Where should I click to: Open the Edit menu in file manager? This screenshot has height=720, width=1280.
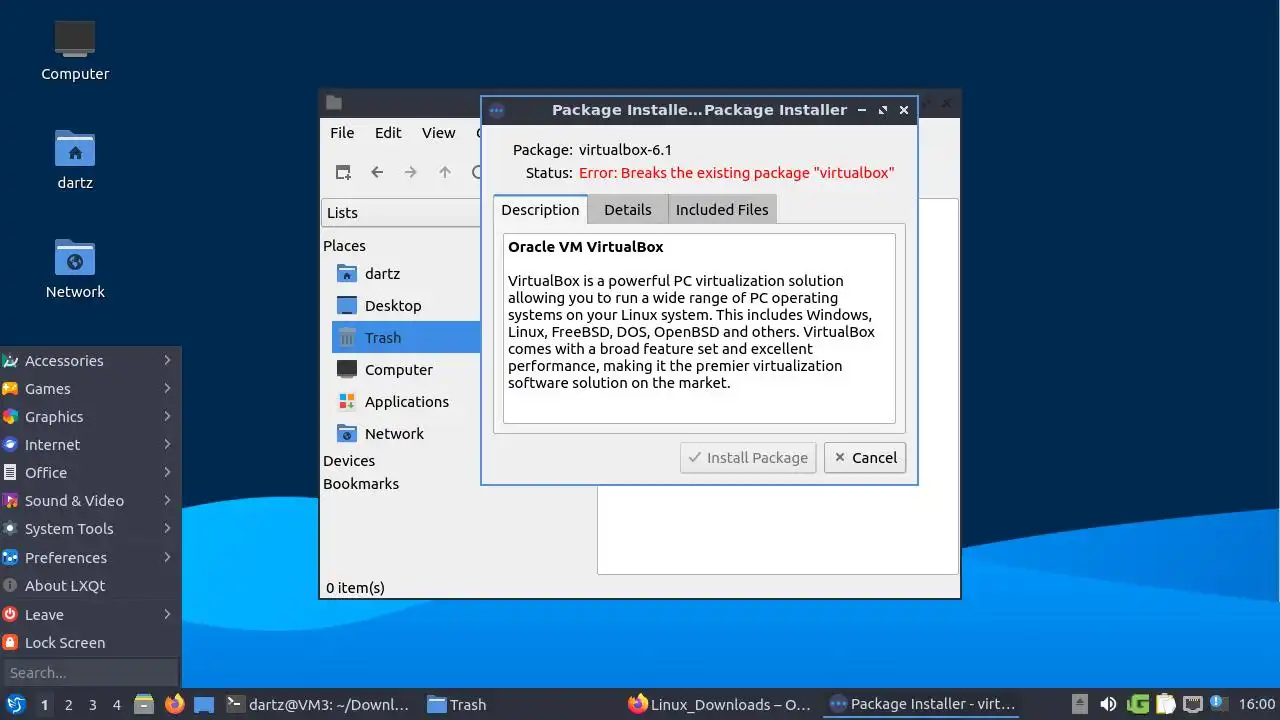pos(388,132)
